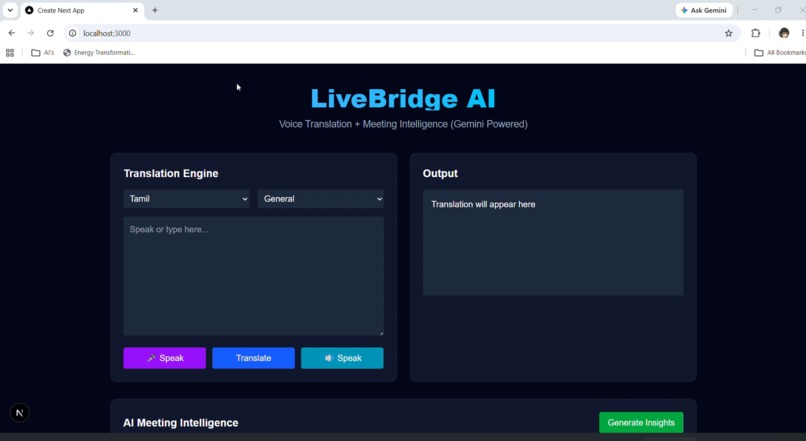The image size is (806, 441).
Task: Open a new tab with plus button
Action: (155, 10)
